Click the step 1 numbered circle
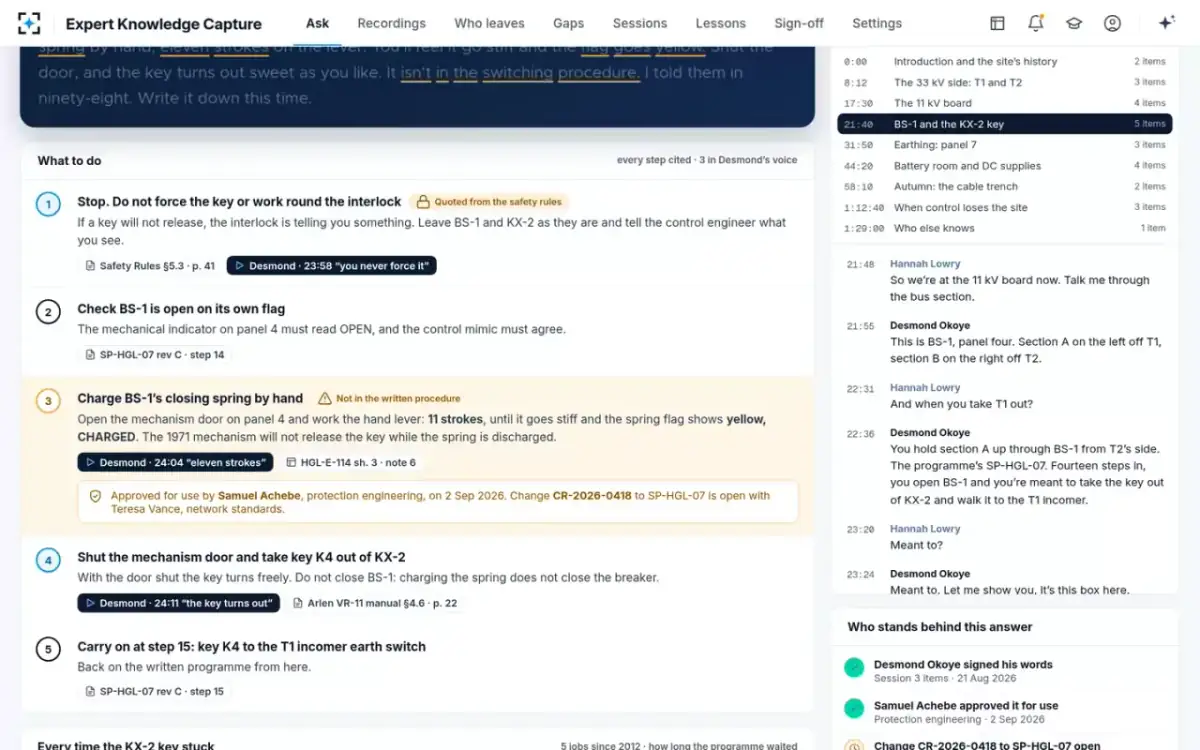 point(48,205)
